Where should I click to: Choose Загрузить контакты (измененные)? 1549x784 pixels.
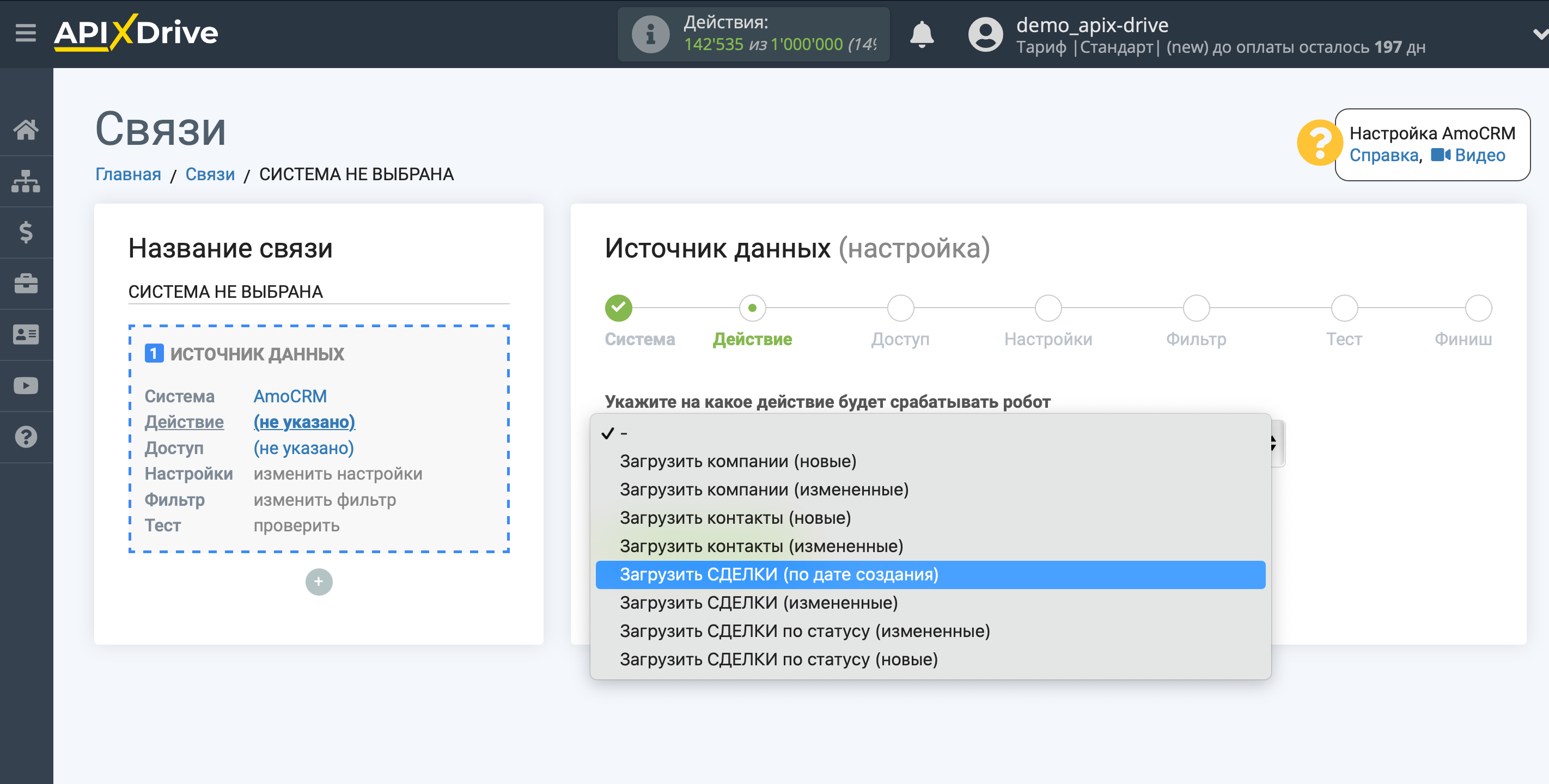pyautogui.click(x=930, y=546)
